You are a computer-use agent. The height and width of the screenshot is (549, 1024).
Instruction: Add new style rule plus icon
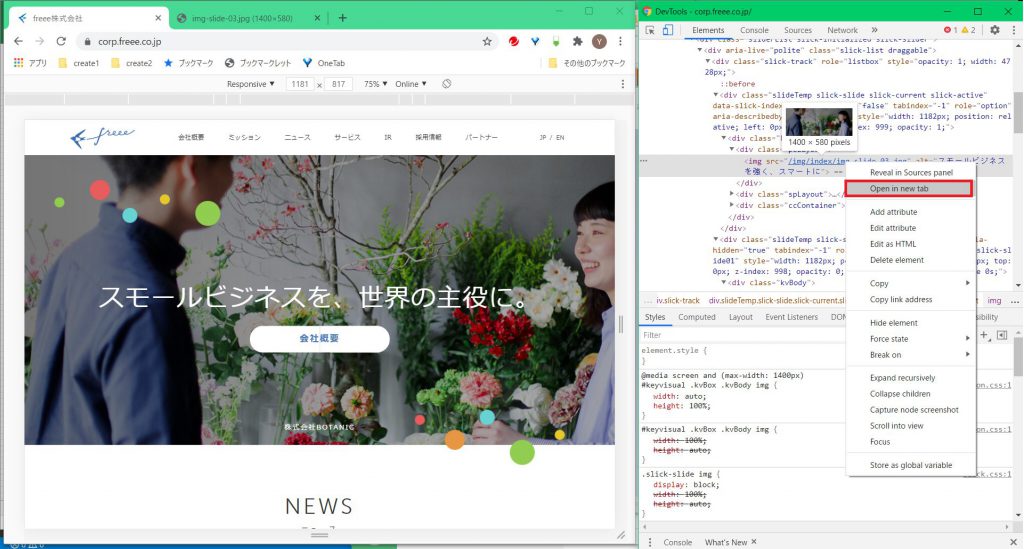click(984, 335)
